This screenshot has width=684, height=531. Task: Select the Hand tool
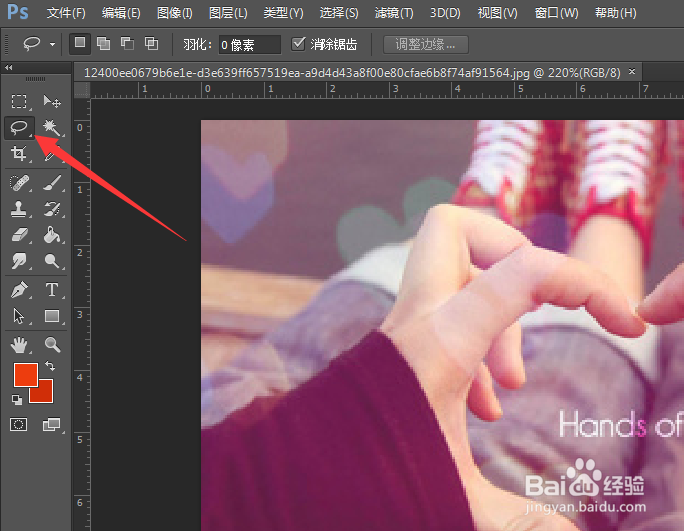click(19, 345)
